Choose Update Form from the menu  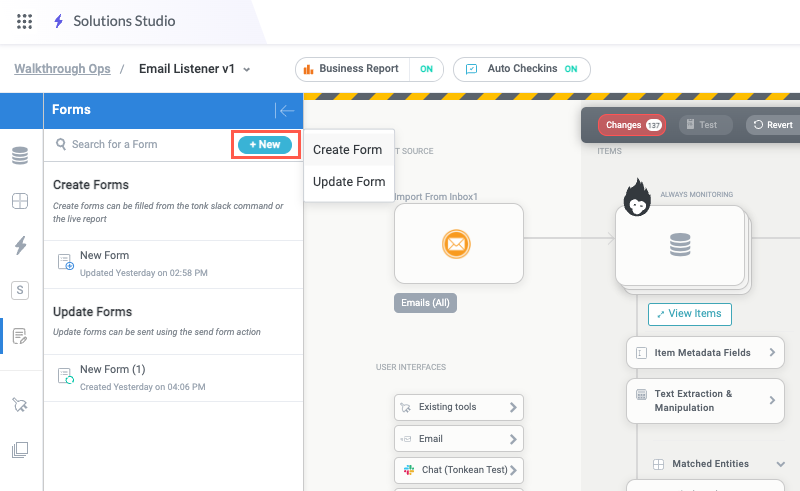pos(349,182)
